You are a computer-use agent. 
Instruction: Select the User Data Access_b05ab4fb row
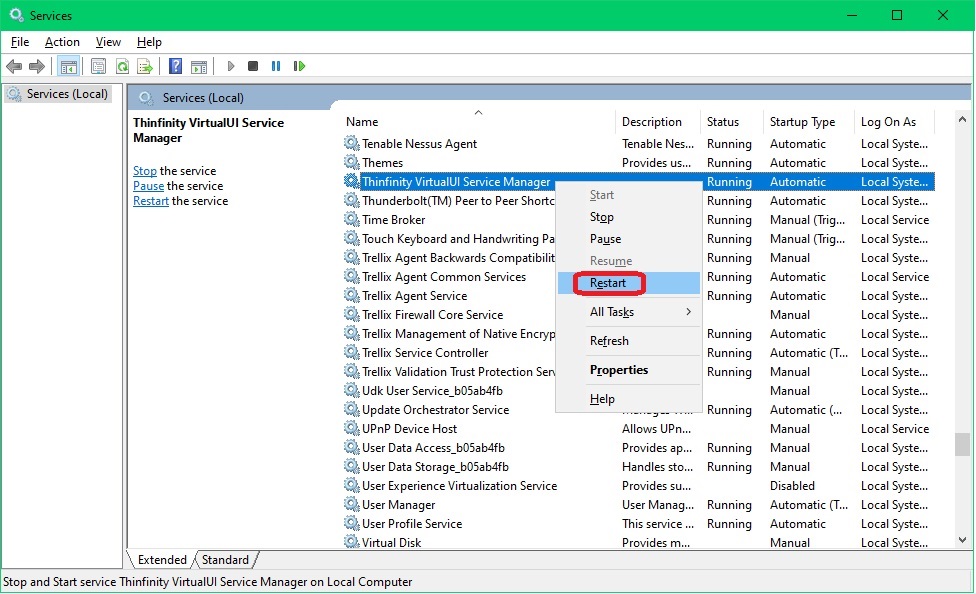[639, 447]
